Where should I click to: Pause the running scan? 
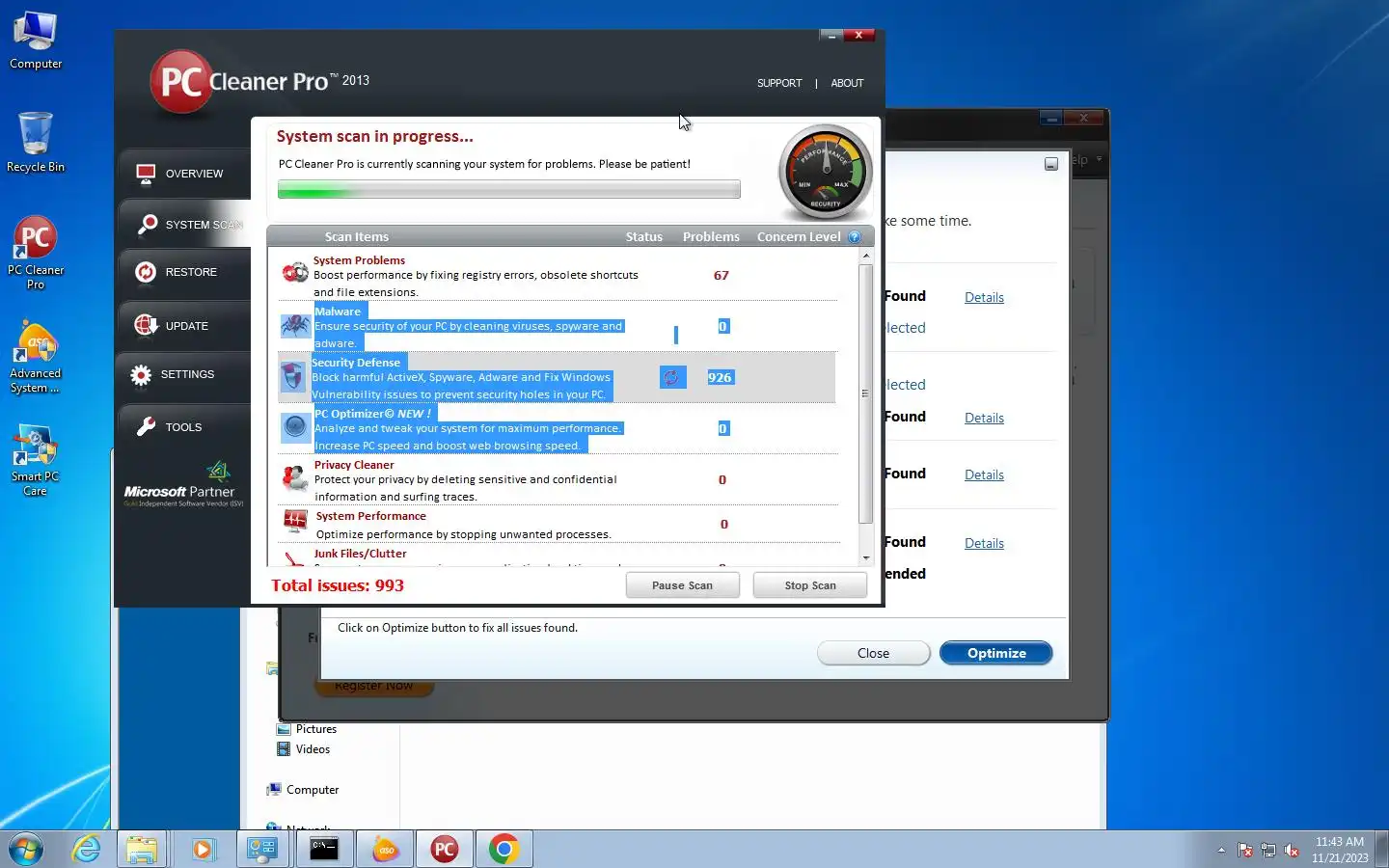tap(682, 585)
